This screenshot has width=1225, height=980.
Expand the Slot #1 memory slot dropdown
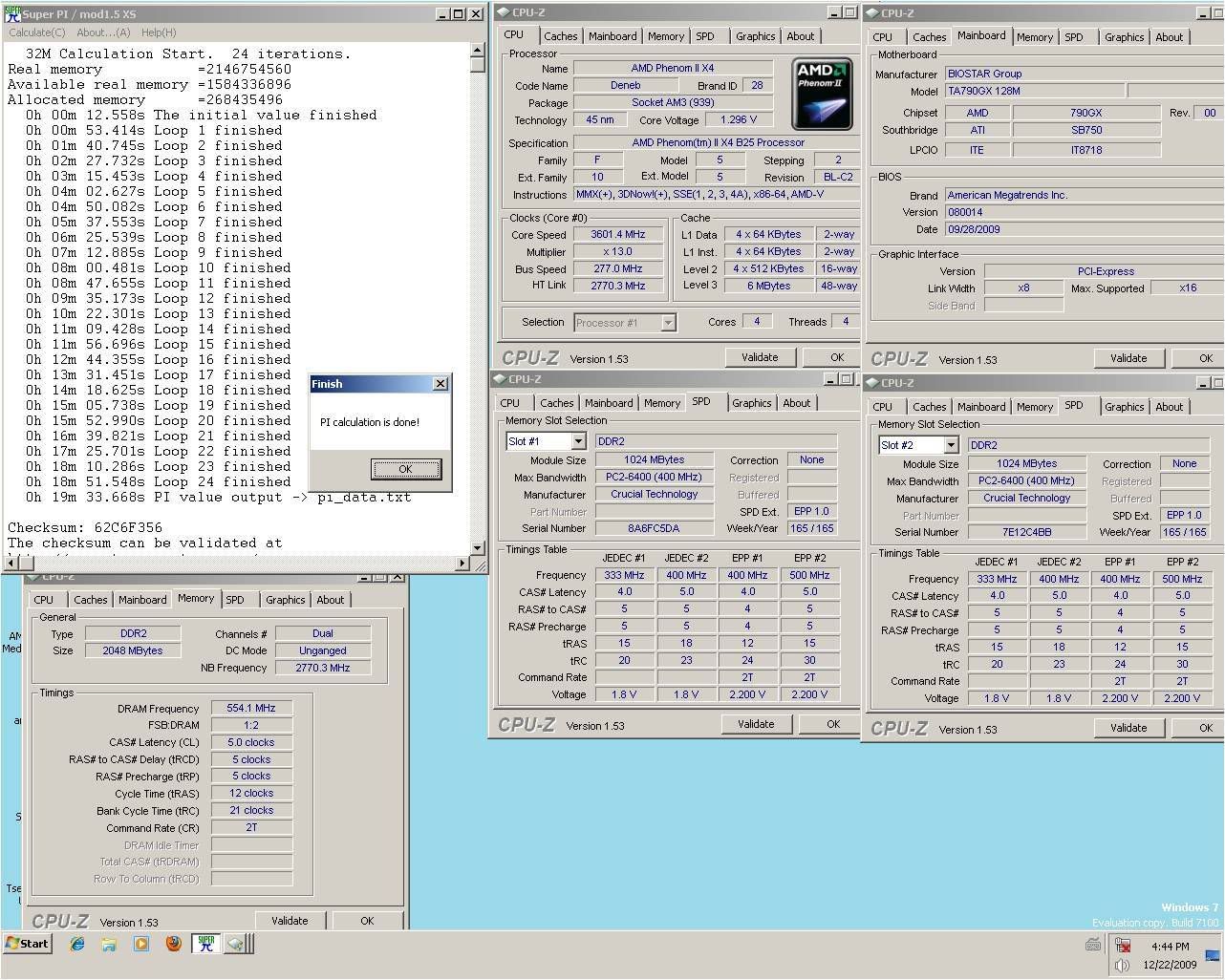coord(578,441)
